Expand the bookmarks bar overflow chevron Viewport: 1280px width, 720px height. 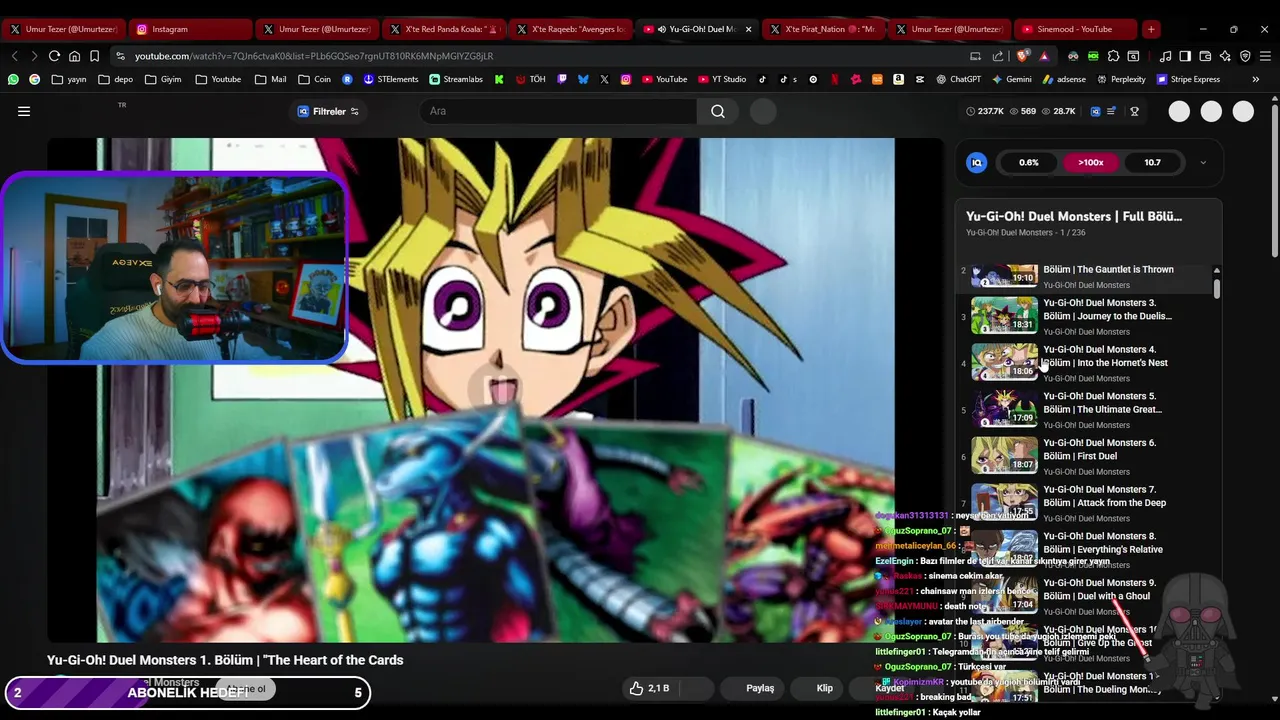pyautogui.click(x=1256, y=79)
